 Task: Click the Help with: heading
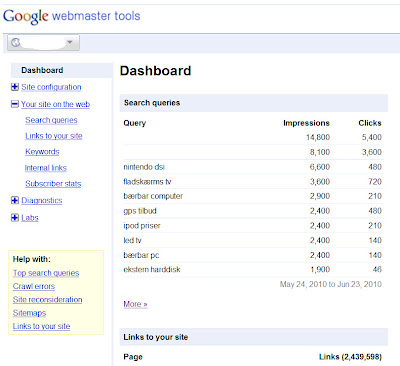pos(32,259)
